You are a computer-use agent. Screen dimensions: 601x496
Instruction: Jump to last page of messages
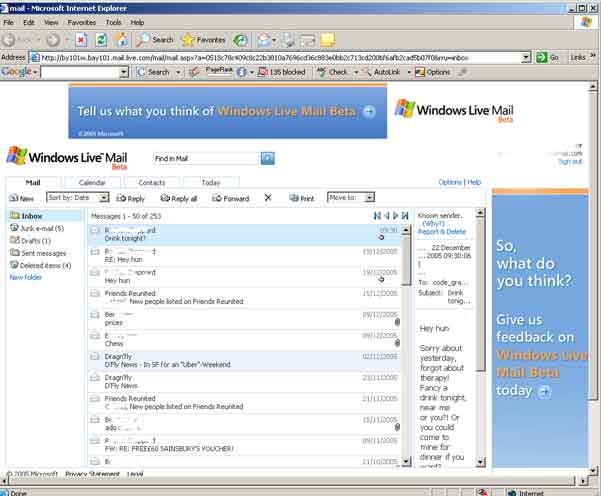tap(405, 216)
